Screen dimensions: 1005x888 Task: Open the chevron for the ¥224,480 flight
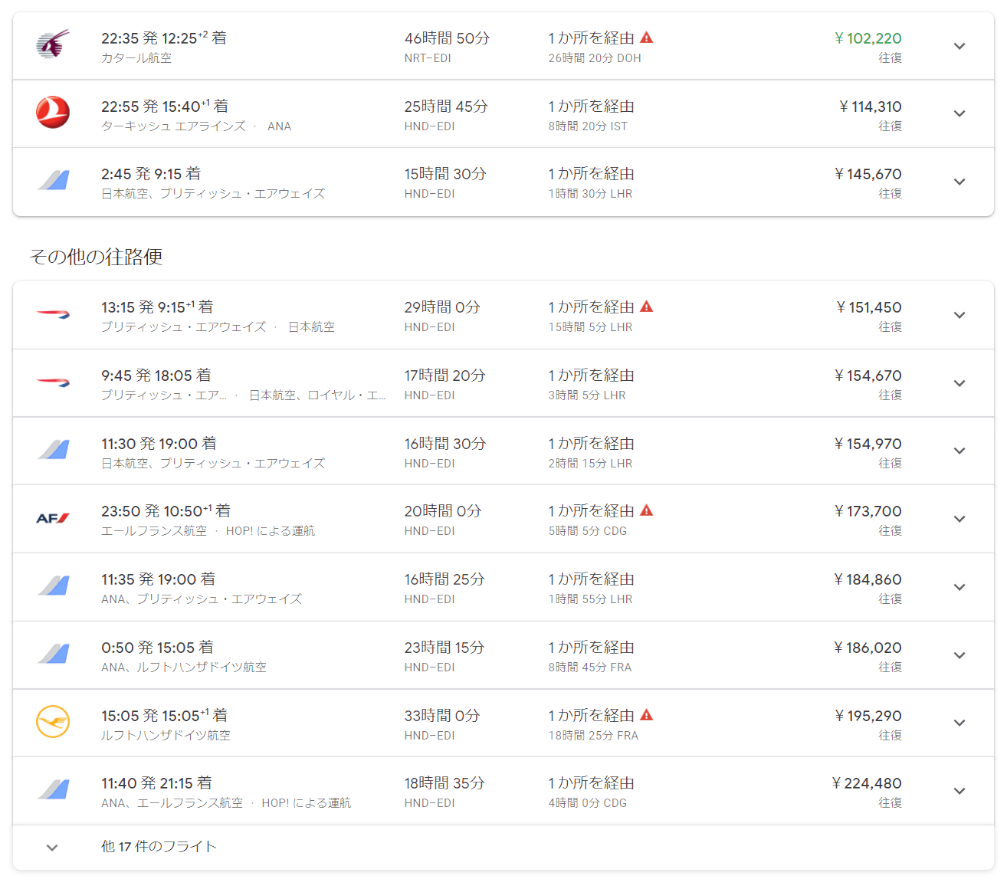click(x=959, y=791)
